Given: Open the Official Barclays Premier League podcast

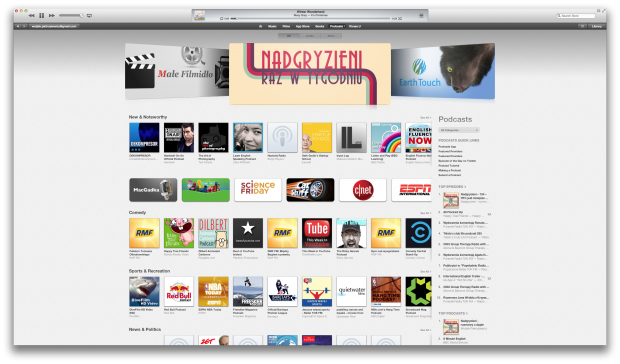Looking at the screenshot, I should [282, 292].
